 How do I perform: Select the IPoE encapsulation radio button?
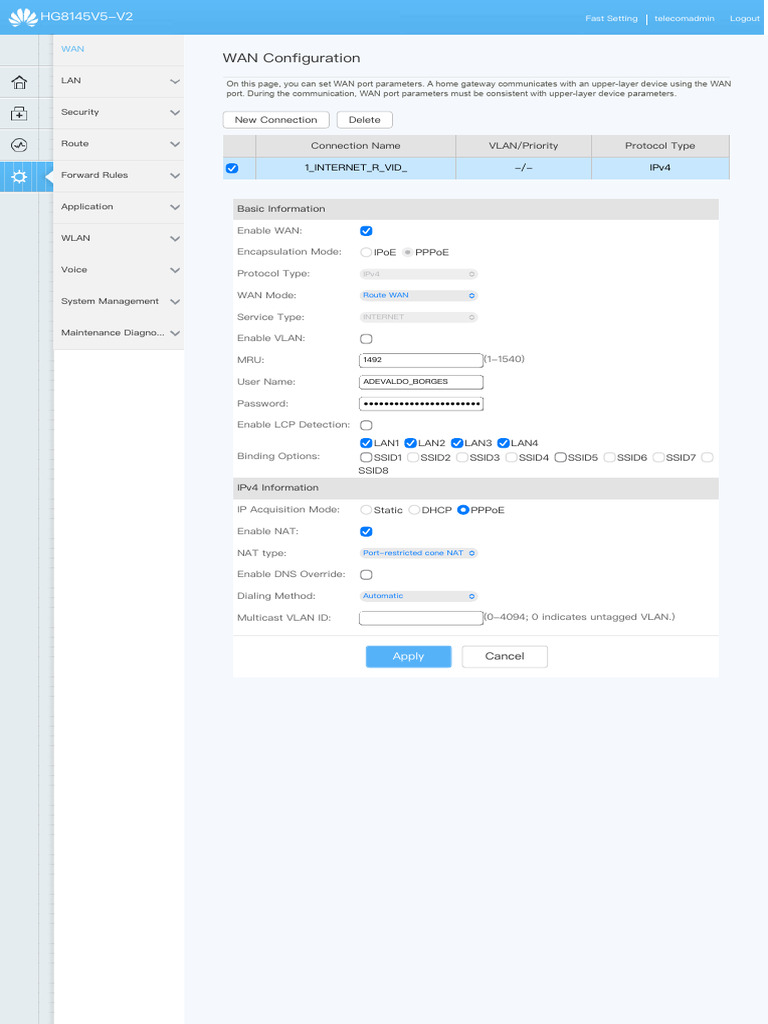[366, 252]
